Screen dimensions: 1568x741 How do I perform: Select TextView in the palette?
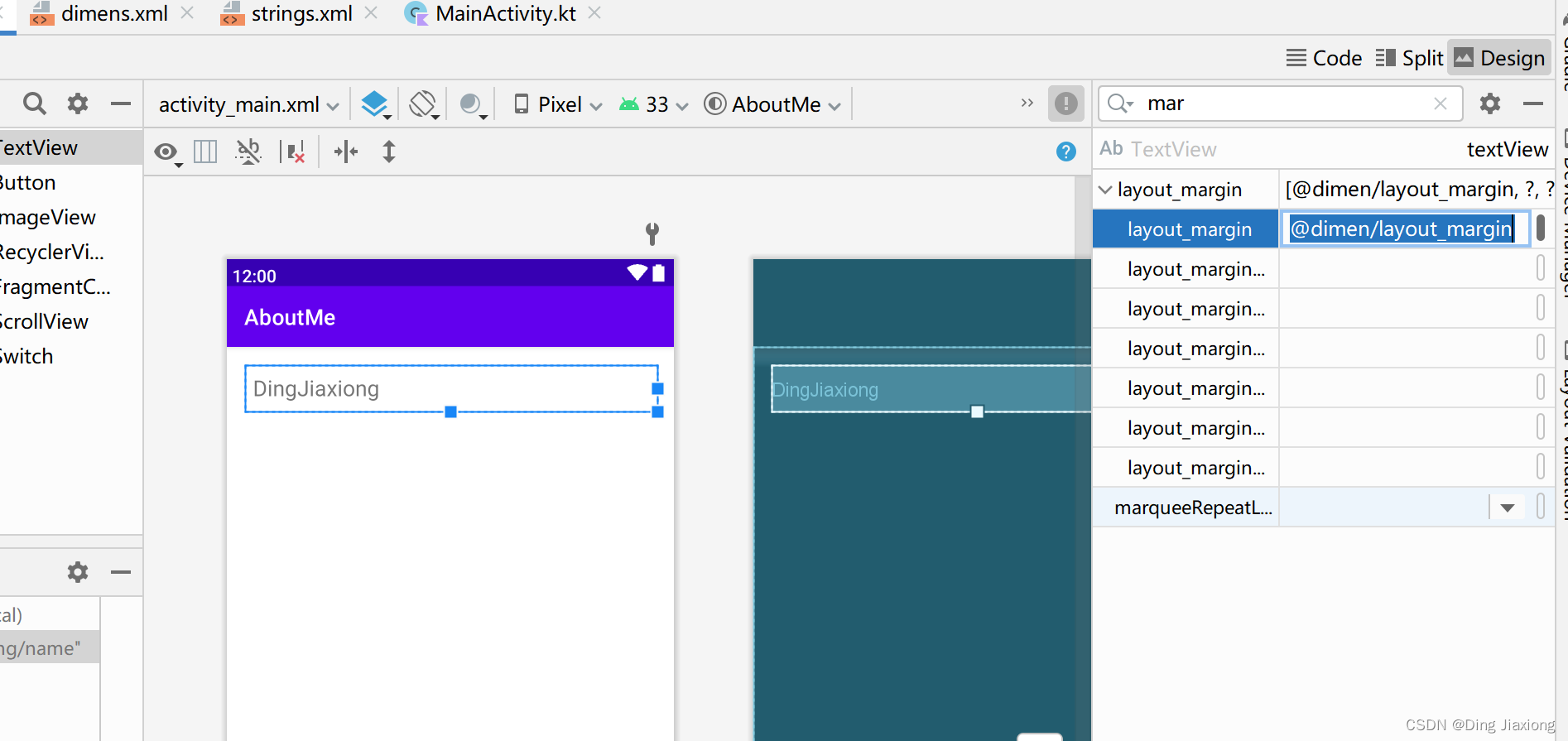coord(71,147)
